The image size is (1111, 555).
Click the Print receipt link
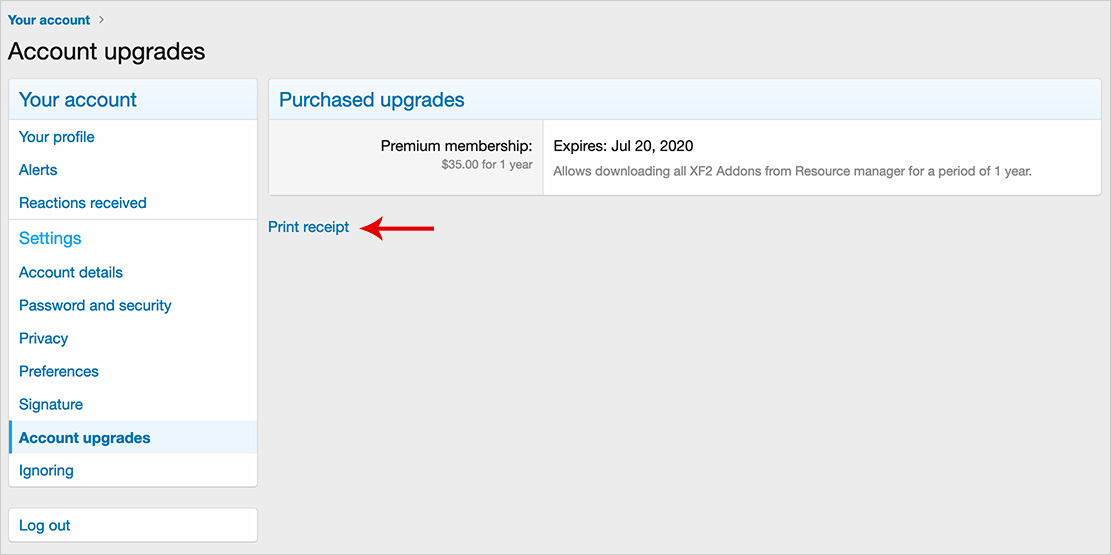[x=309, y=227]
